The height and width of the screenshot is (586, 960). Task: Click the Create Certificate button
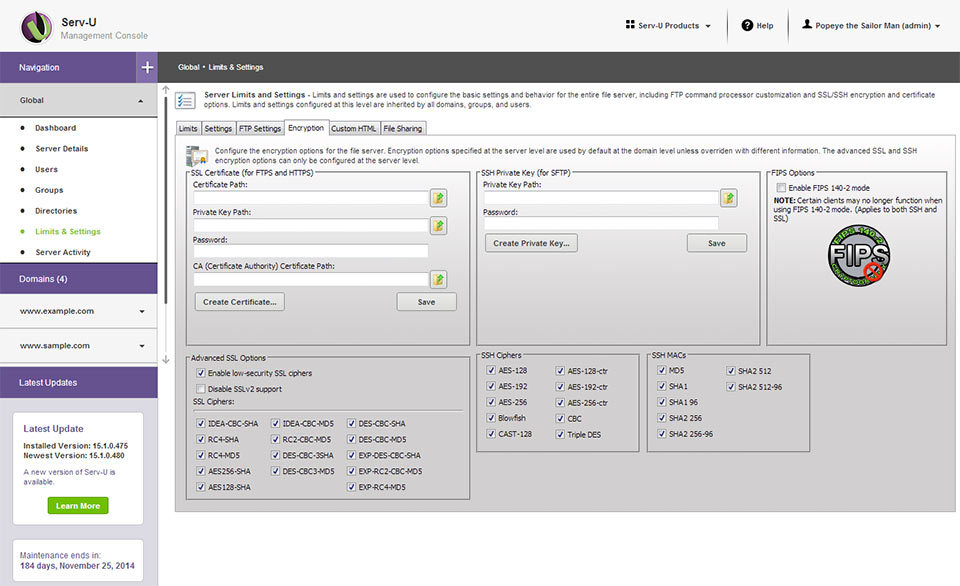click(240, 301)
